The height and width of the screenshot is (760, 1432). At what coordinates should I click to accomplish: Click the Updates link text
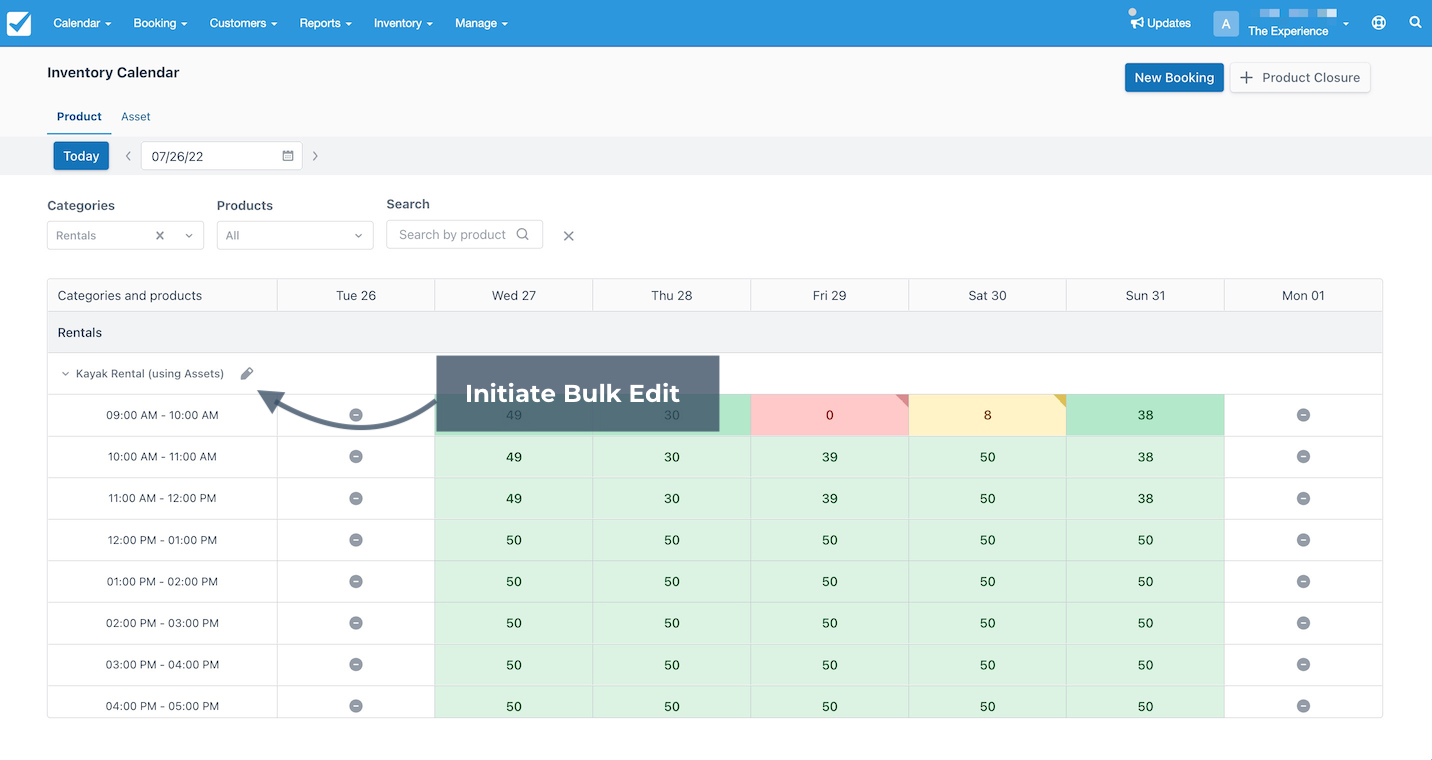tap(1169, 23)
